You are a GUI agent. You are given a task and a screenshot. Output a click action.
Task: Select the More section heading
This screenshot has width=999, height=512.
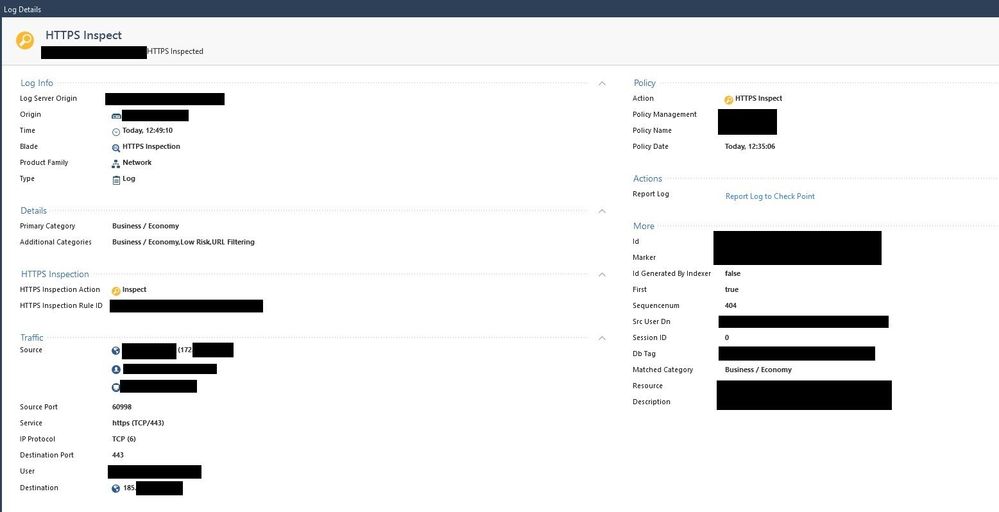[x=643, y=226]
